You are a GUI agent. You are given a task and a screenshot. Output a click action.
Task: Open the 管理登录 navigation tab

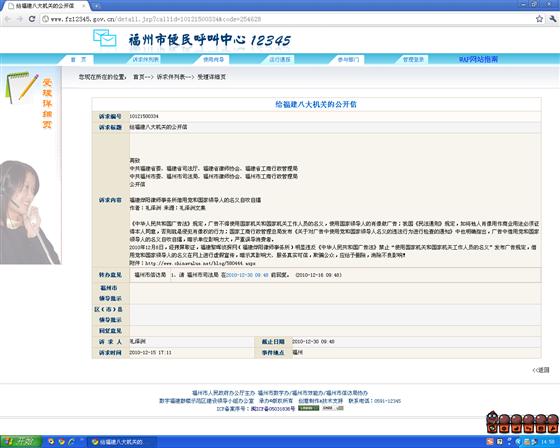pyautogui.click(x=413, y=59)
